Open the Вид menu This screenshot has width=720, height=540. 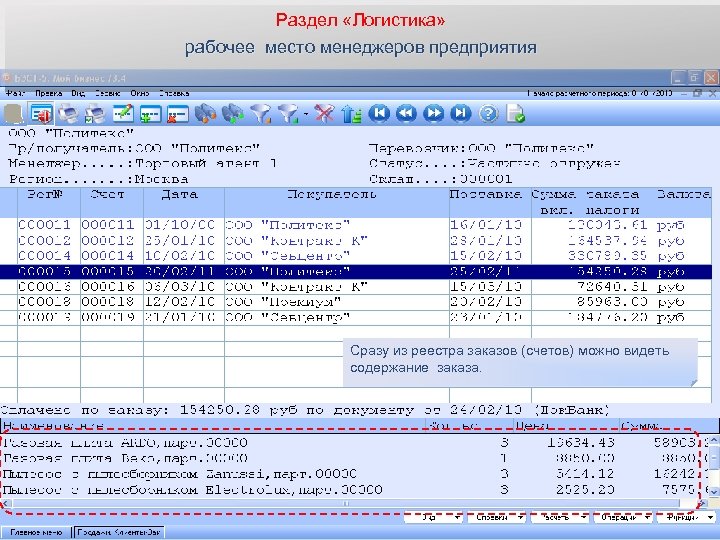(78, 93)
